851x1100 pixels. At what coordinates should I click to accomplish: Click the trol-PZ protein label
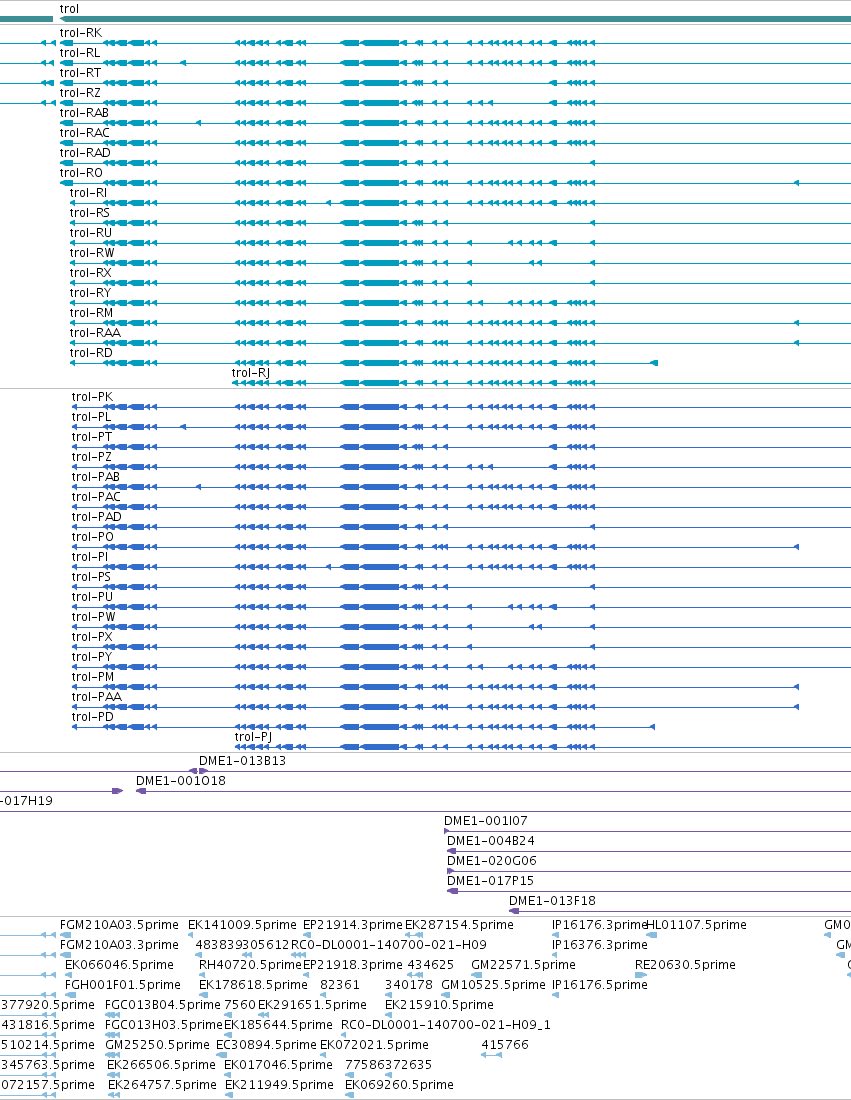point(92,457)
